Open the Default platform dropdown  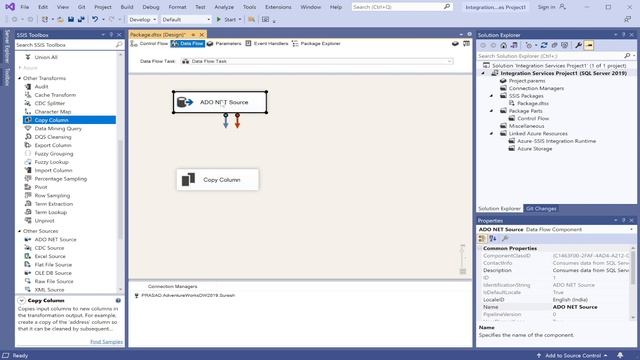[186, 19]
